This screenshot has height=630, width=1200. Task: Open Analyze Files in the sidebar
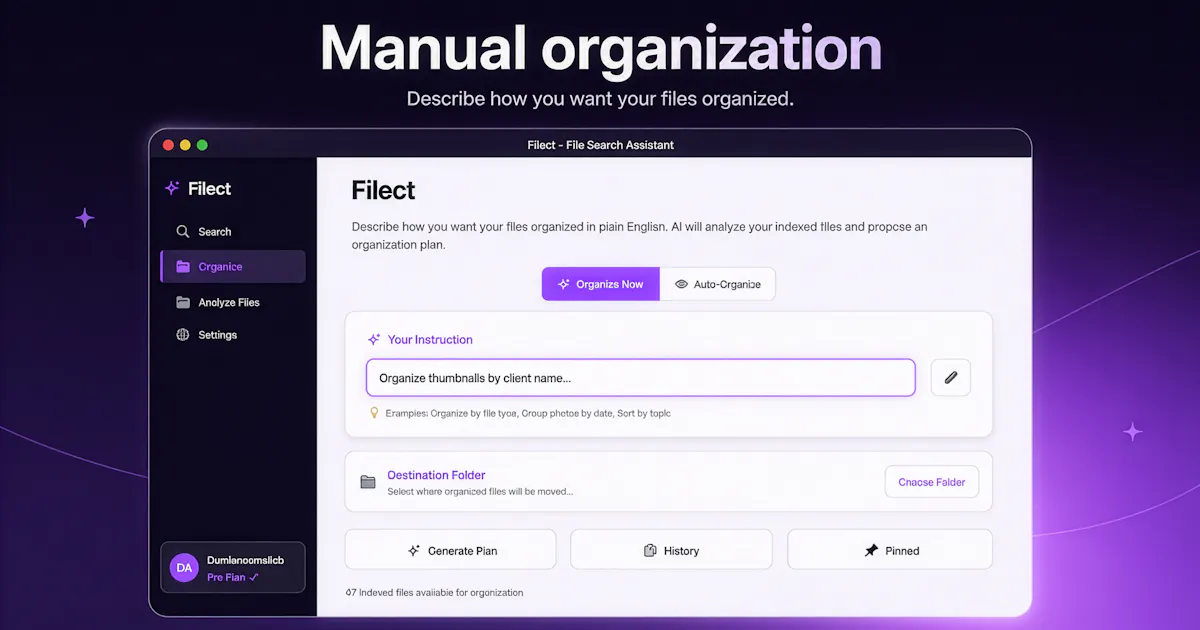coord(232,302)
